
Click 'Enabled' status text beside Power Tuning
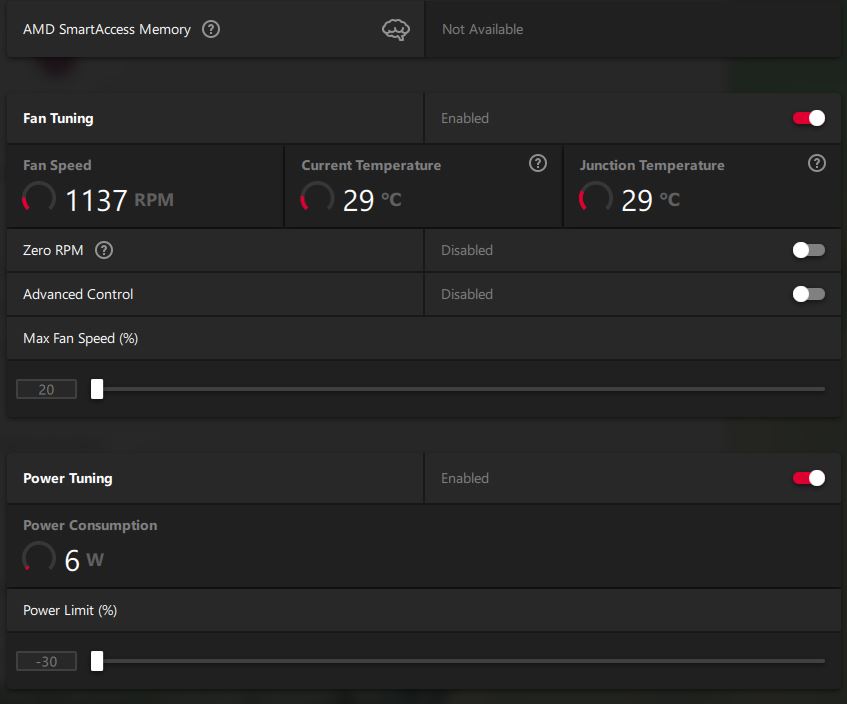(x=465, y=478)
